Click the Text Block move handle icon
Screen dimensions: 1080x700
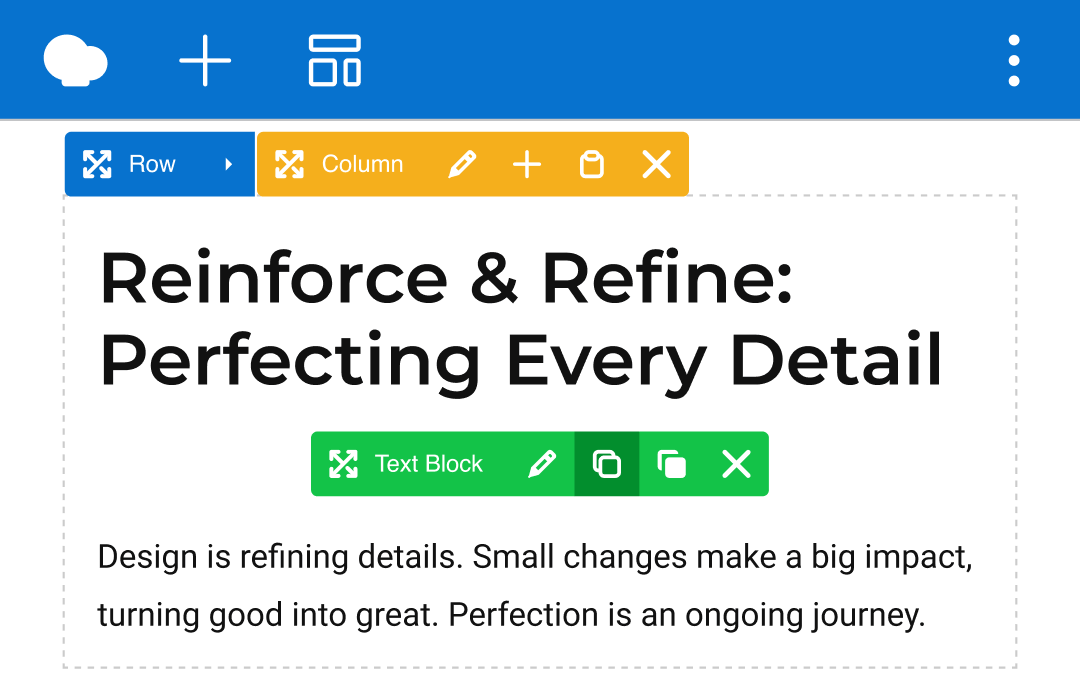[x=343, y=464]
